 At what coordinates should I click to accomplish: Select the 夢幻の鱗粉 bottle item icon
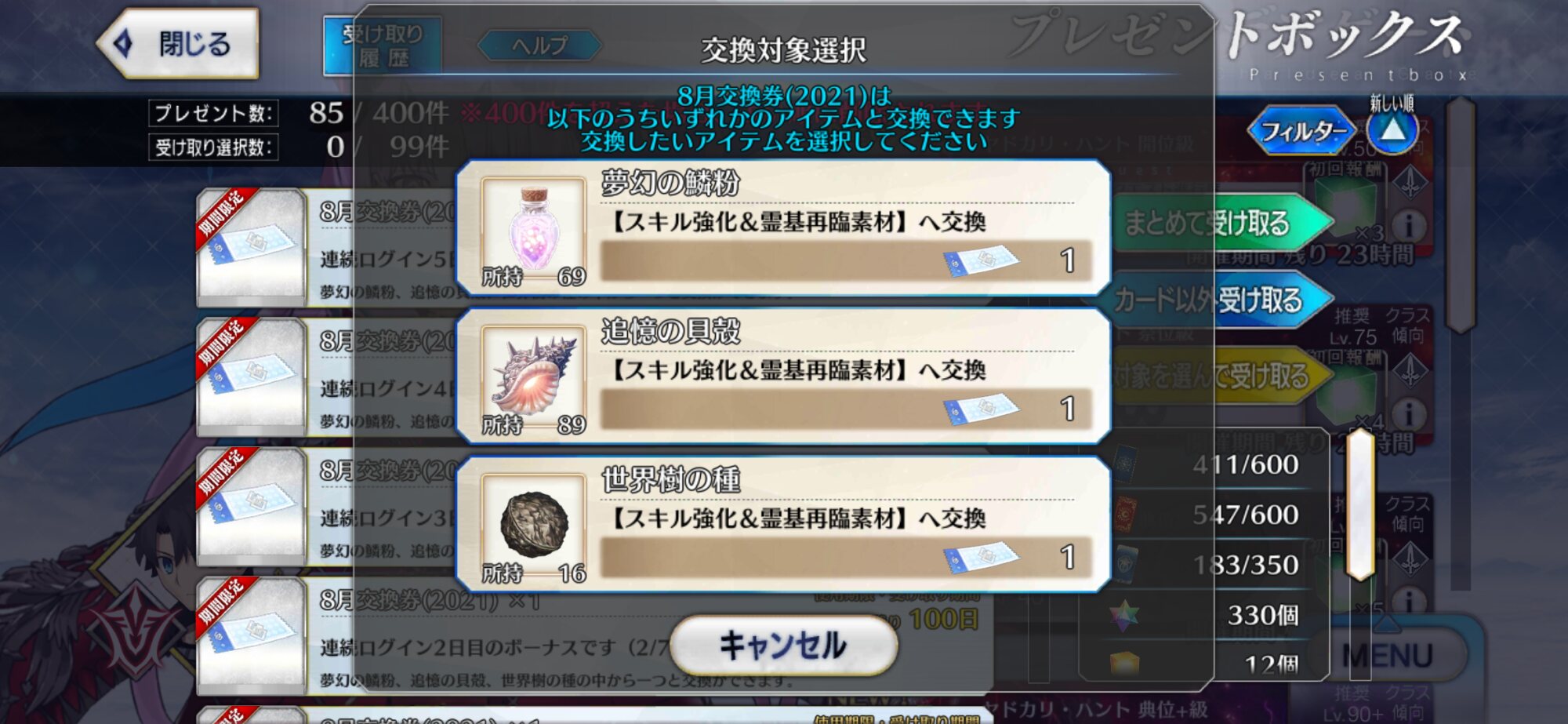point(533,230)
